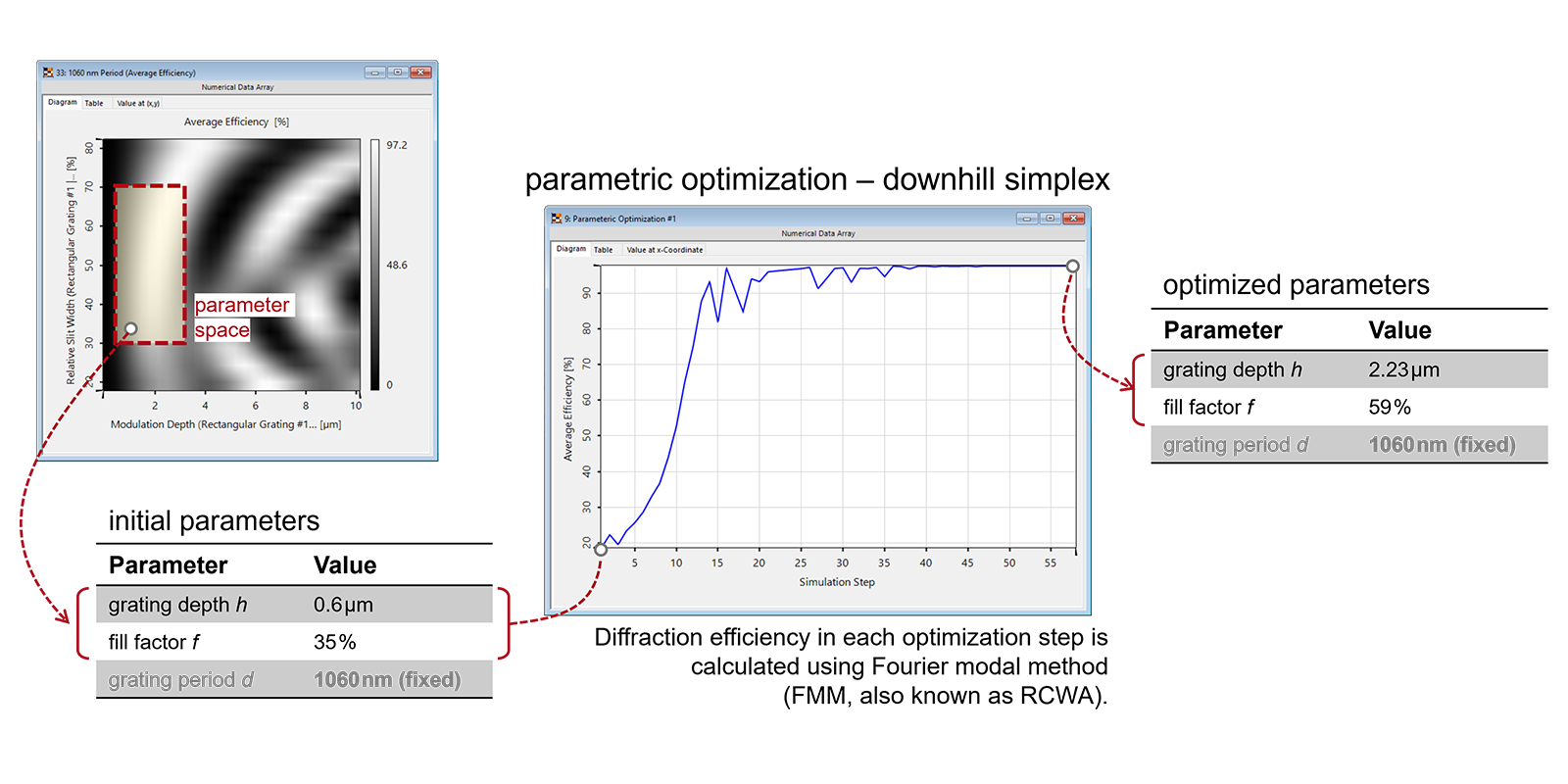Viewport: 1568px width, 784px height.
Task: Open the Value at (x,y) tab
Action: (x=138, y=103)
